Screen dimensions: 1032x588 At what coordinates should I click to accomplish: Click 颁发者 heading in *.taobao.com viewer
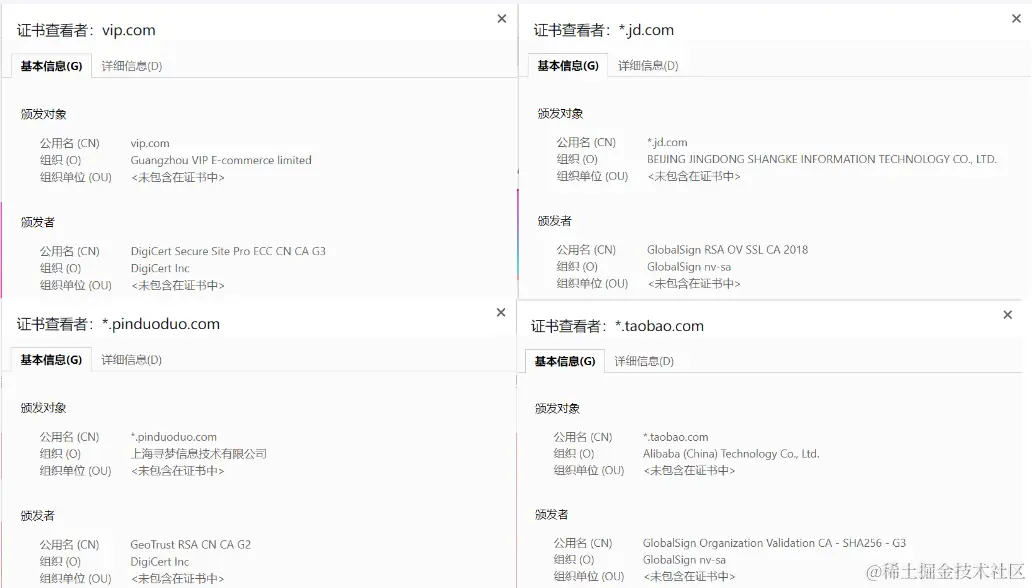coord(552,514)
